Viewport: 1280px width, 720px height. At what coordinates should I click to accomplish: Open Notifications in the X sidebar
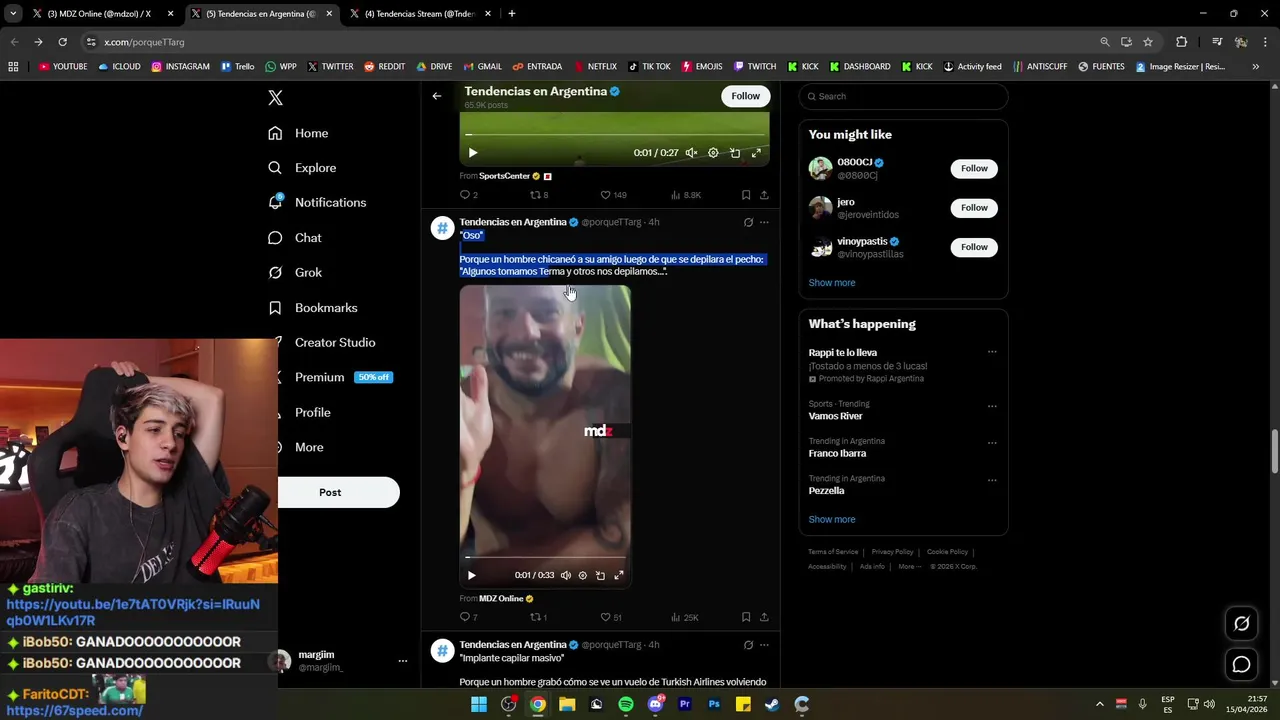[x=317, y=202]
